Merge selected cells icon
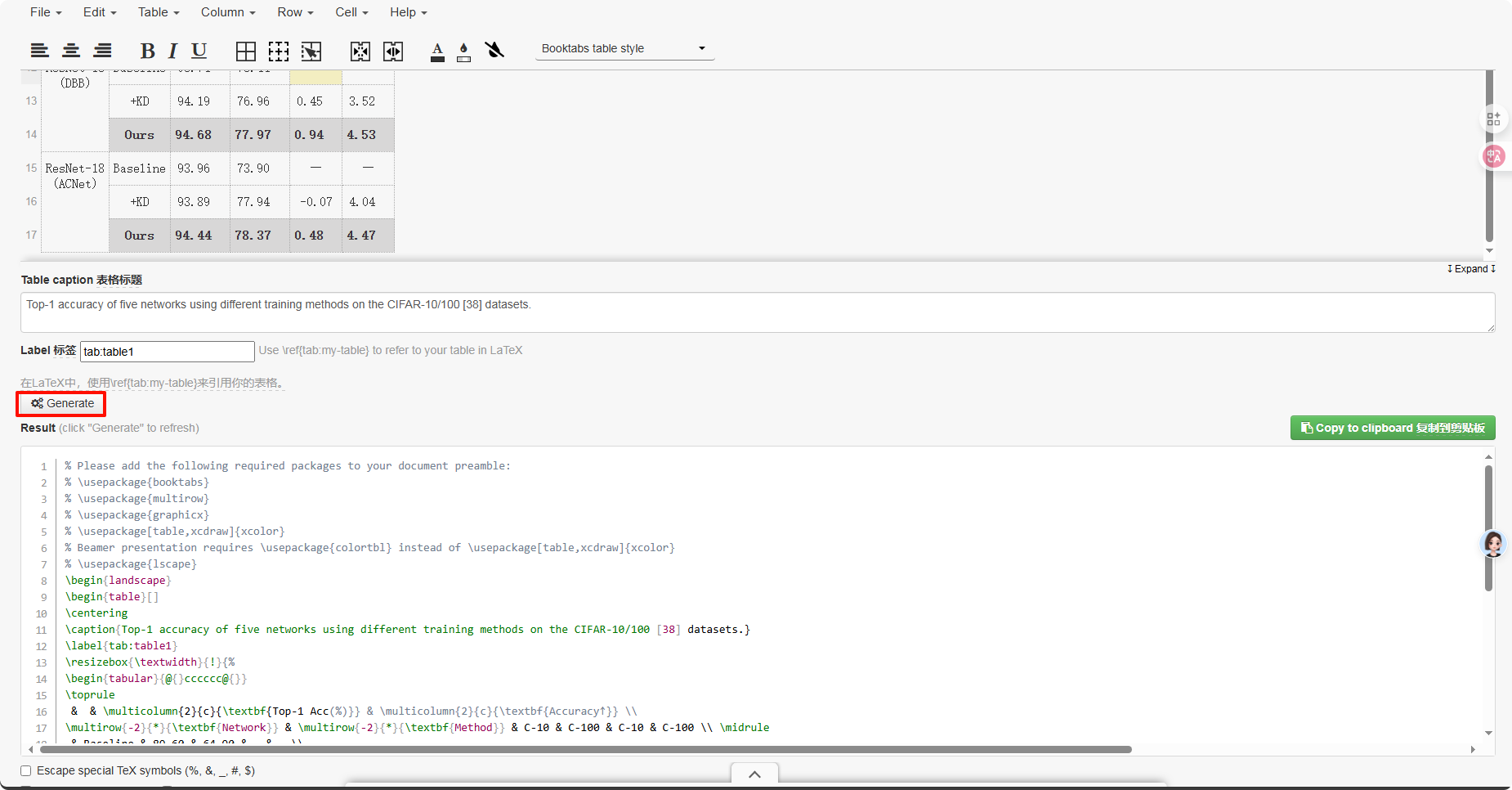Viewport: 1512px width, 790px height. pyautogui.click(x=360, y=52)
